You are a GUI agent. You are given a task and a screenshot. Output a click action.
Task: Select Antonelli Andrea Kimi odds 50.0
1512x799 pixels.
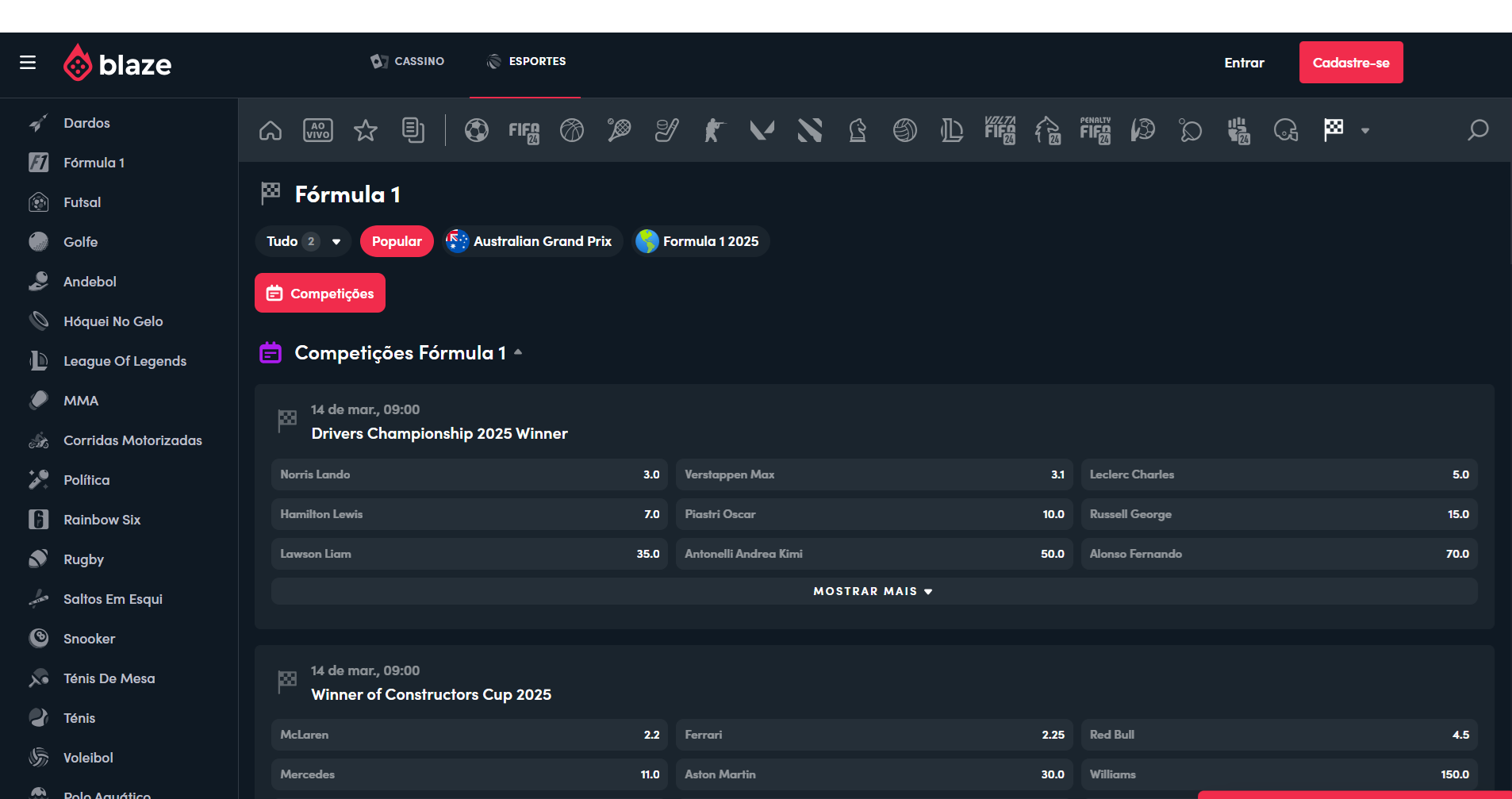[874, 554]
